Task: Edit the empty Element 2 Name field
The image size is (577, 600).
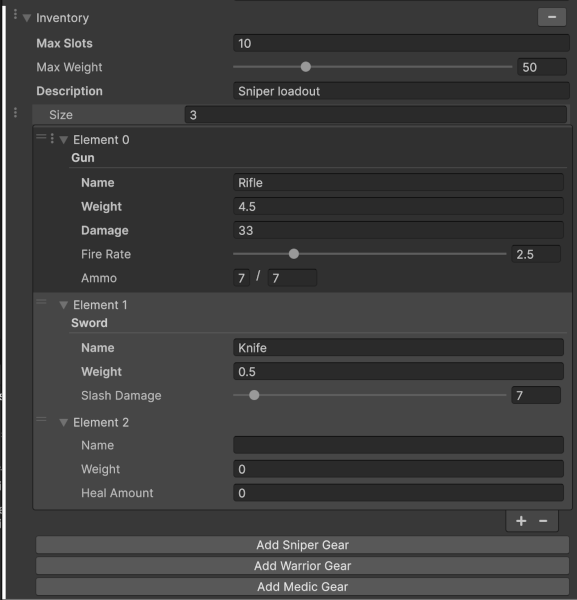Action: 398,445
